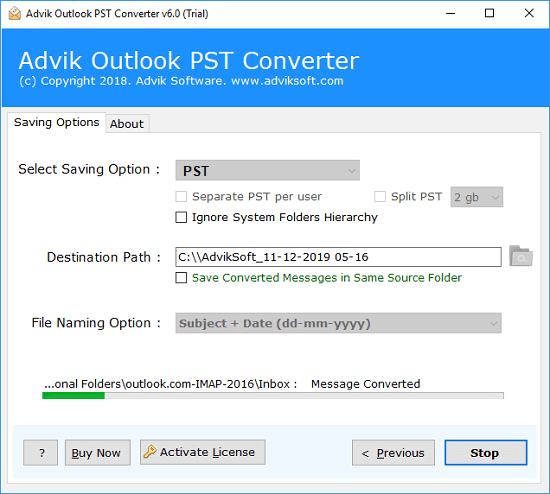Screen dimensions: 550x494
Task: Click the copyright line with www.adviksoft.com
Action: 181,81
